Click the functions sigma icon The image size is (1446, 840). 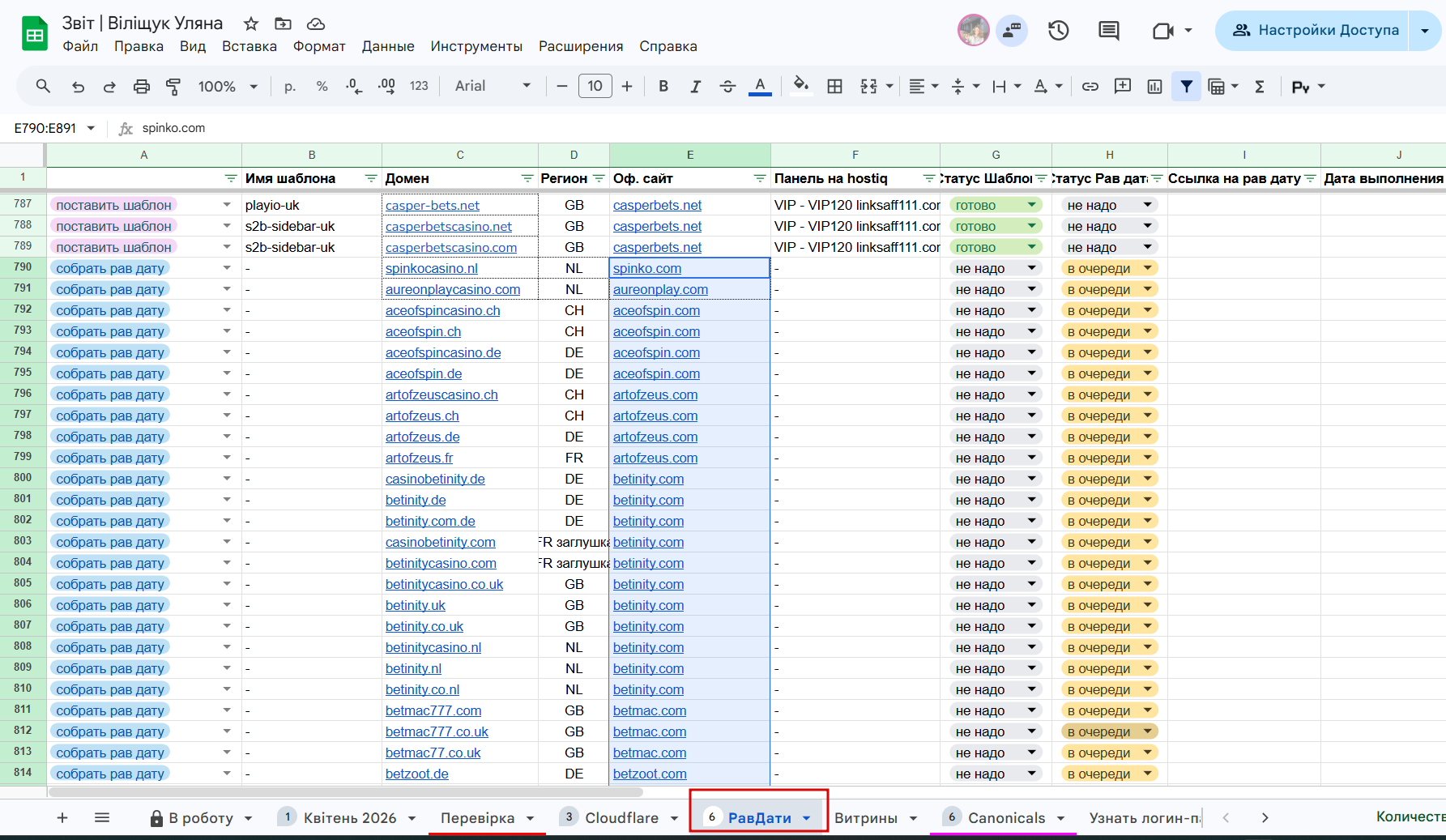[1260, 87]
